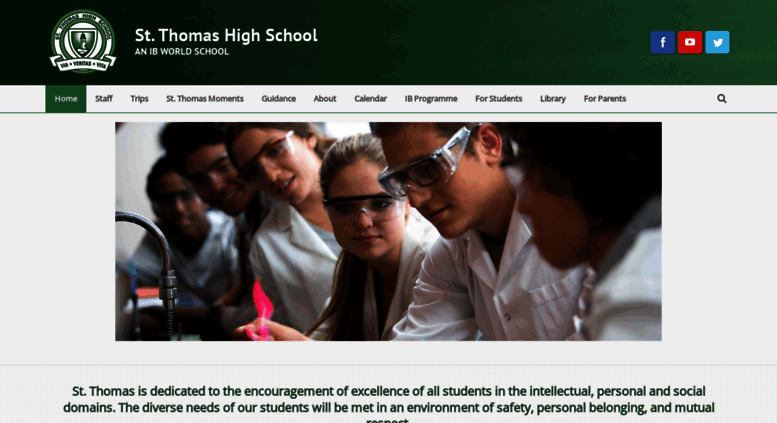Click the AN IB WORLD SCHOOL tagline
Screen dimensions: 777x423
182,52
